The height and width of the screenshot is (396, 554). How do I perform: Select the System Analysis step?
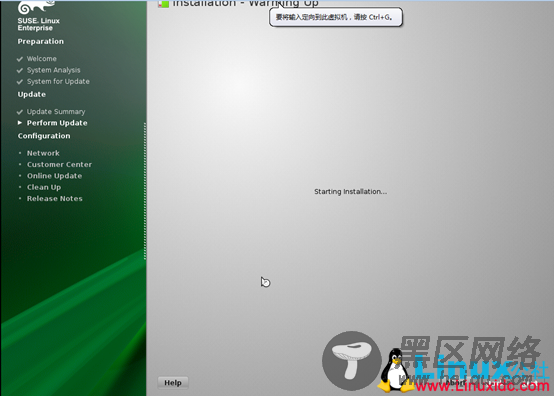click(54, 70)
